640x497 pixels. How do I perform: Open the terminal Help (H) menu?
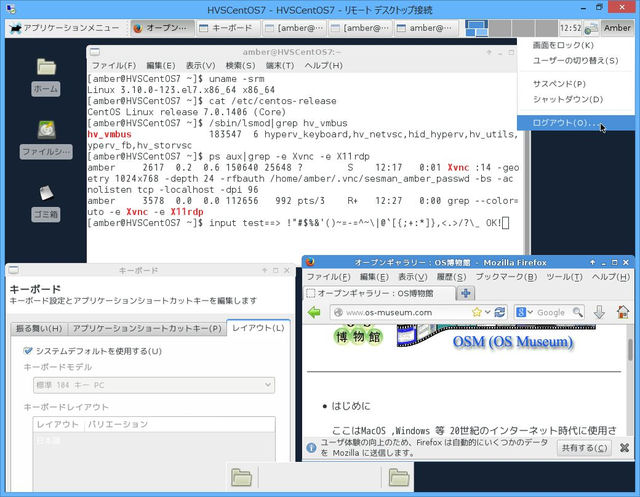point(323,65)
